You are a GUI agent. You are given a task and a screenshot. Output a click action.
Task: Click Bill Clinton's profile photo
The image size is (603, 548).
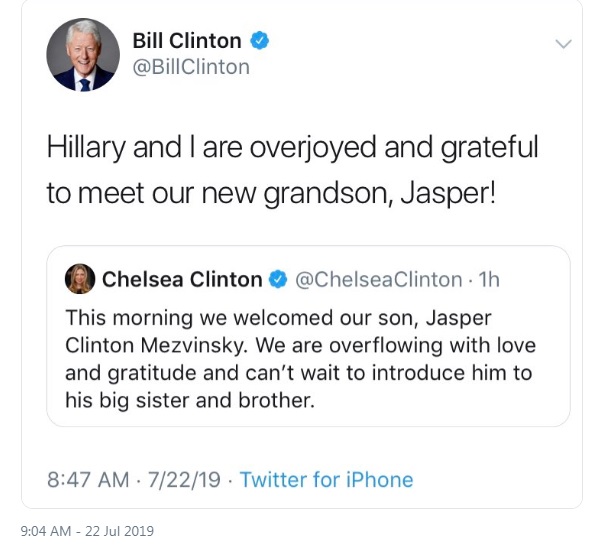83,55
